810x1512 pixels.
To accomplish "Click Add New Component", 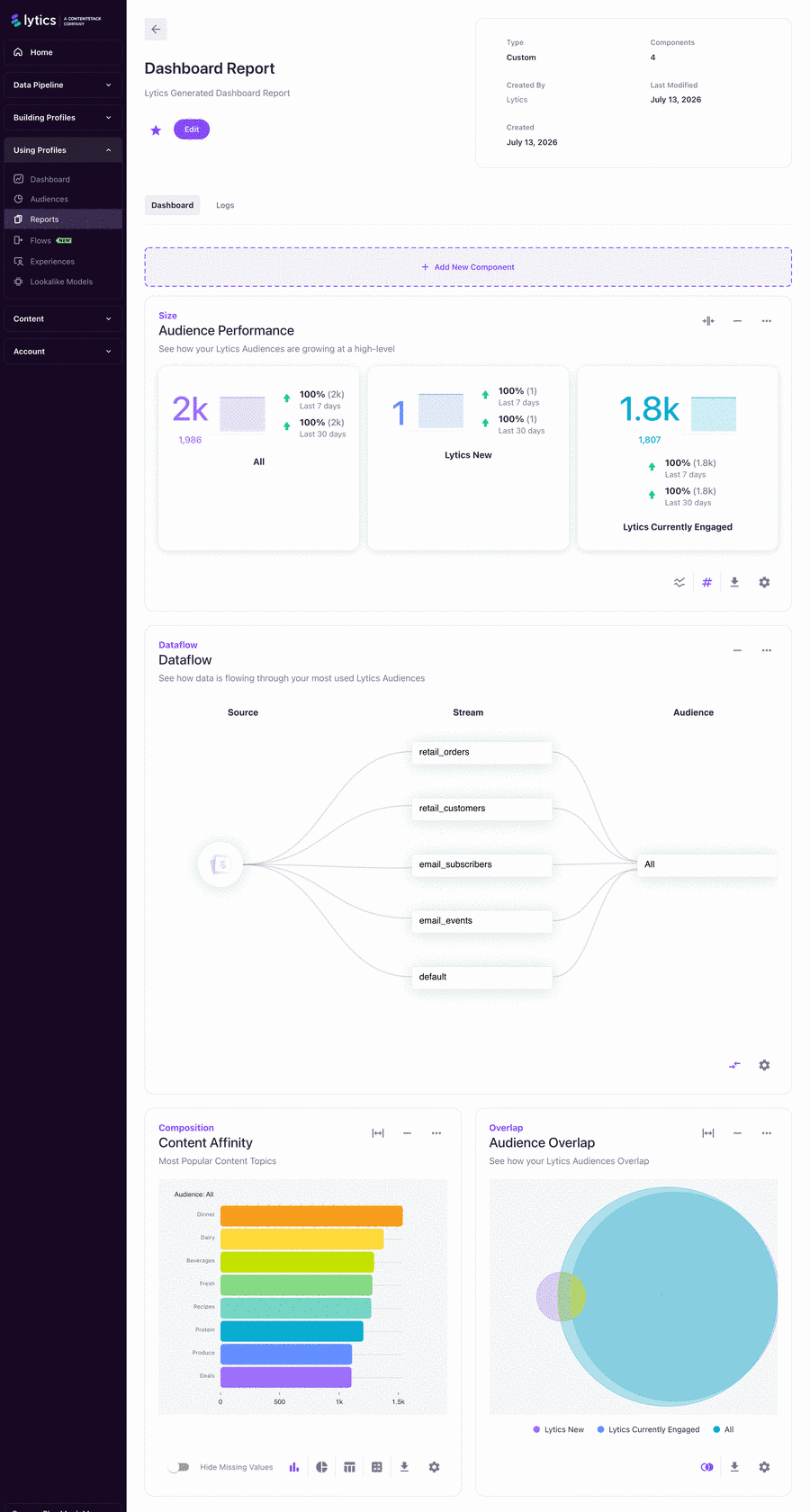I will pyautogui.click(x=468, y=267).
